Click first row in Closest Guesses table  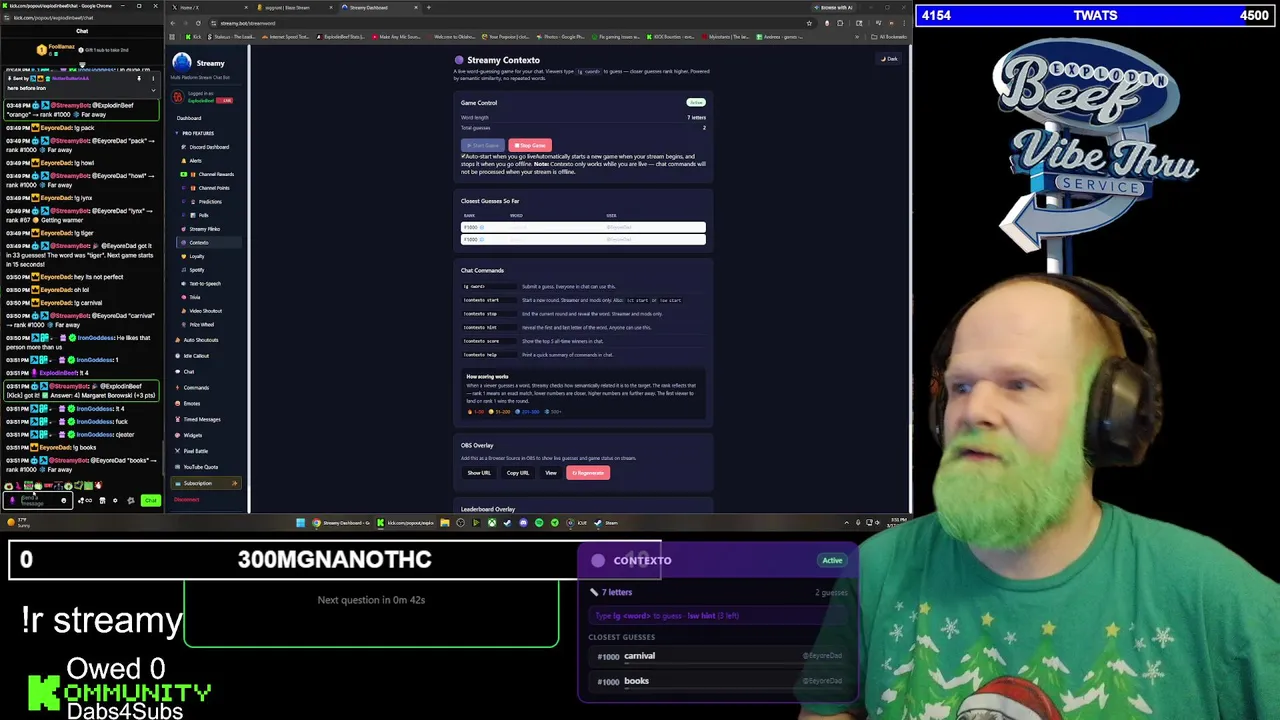point(583,227)
